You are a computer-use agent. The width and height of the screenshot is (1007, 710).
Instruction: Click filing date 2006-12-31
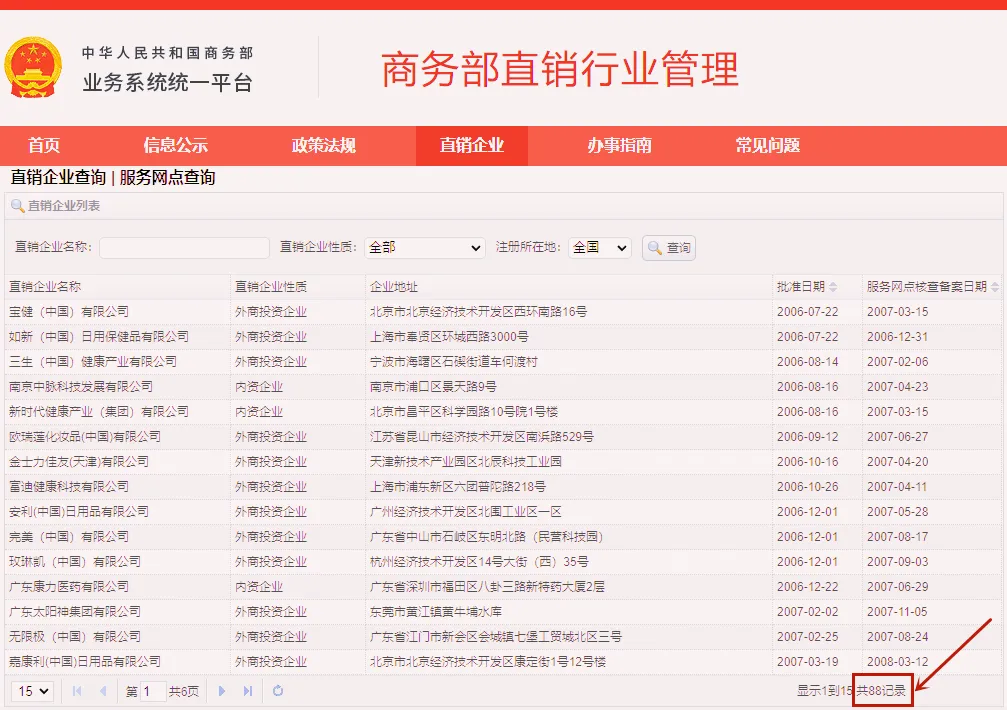click(x=898, y=337)
